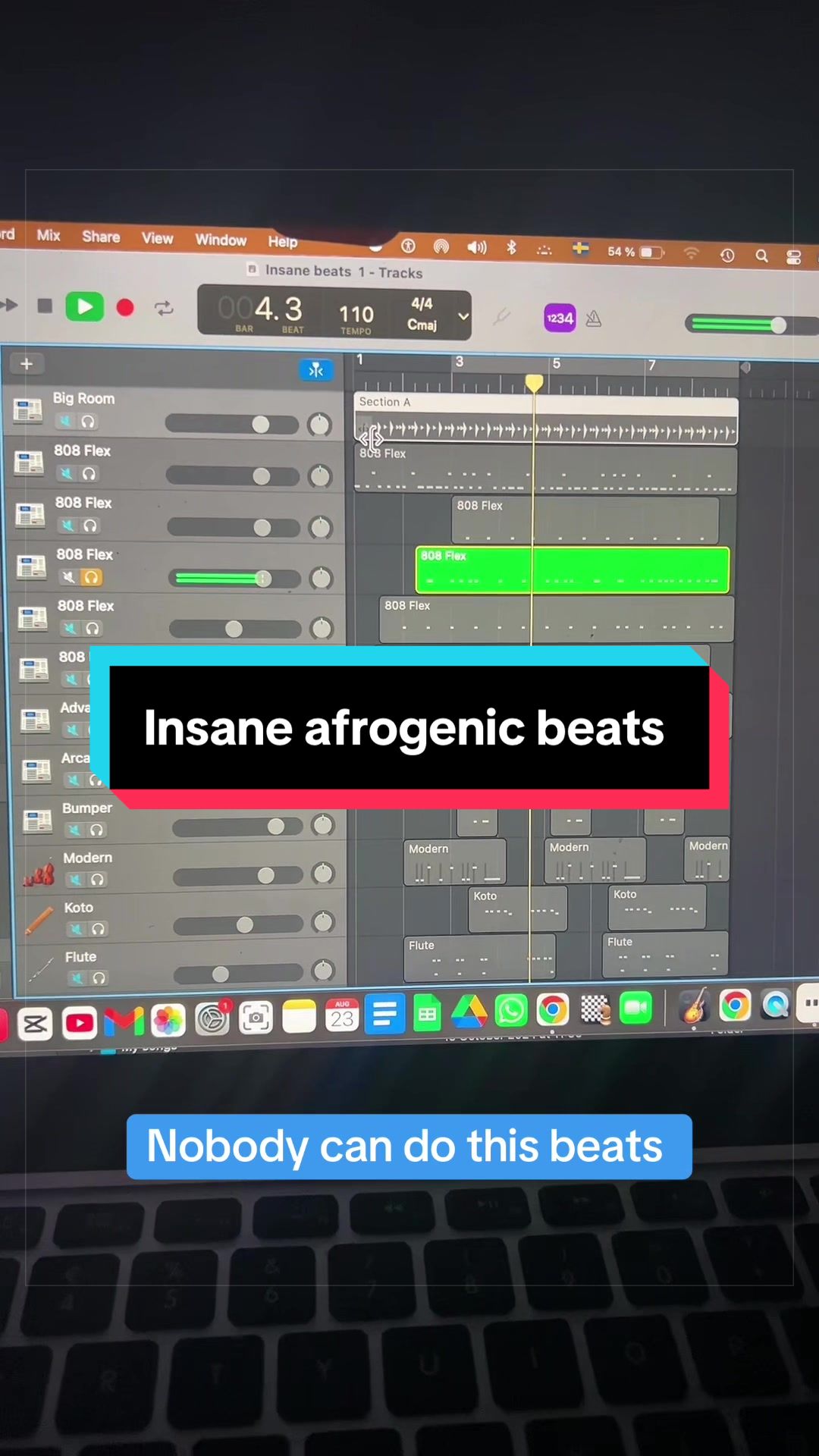Click the playhead marker on ruler
The width and height of the screenshot is (819, 1456).
[x=534, y=383]
